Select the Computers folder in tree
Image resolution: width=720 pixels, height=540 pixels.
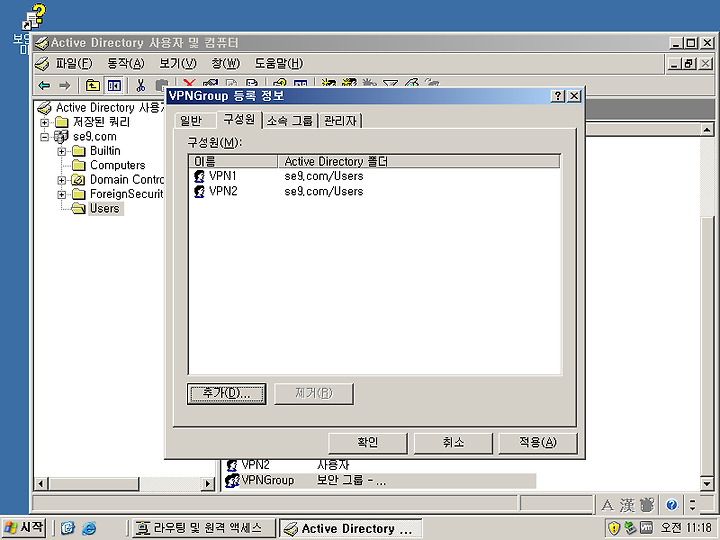point(118,165)
